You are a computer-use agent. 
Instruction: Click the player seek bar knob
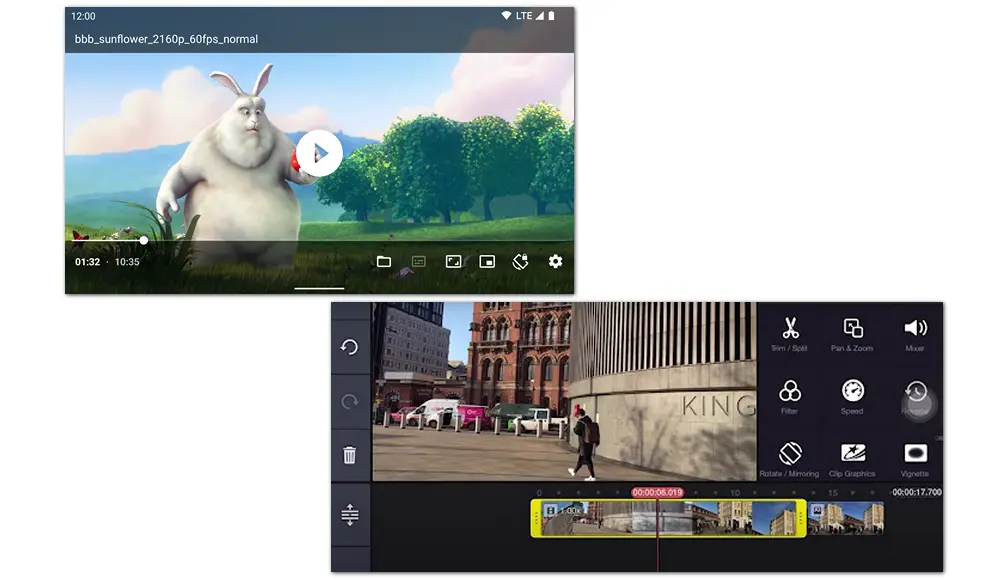(x=144, y=241)
